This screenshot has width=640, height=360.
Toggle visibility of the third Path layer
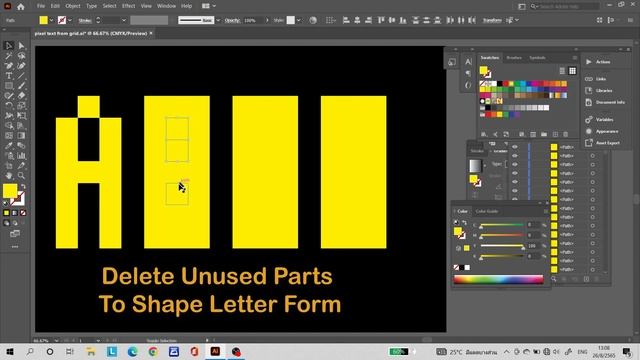[x=515, y=164]
